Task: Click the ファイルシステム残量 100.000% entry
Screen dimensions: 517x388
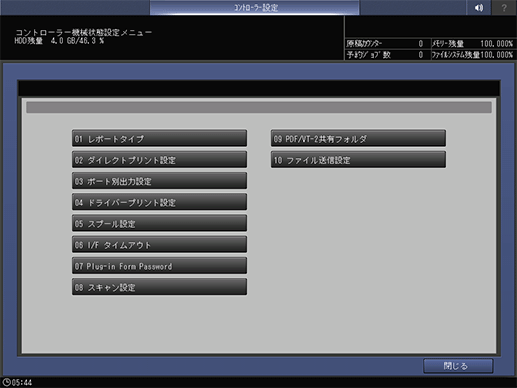Action: (472, 55)
